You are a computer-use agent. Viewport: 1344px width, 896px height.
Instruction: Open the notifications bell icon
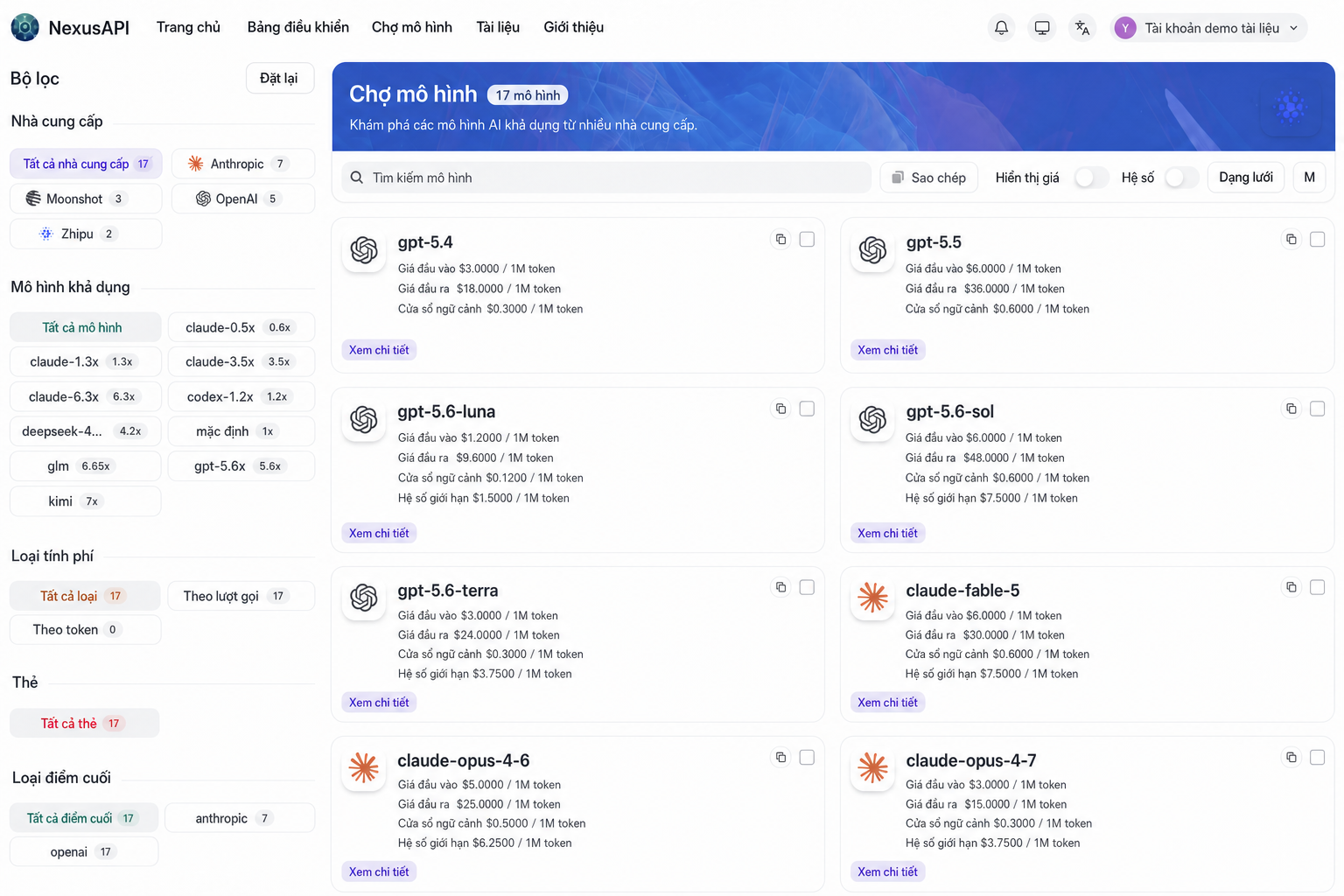[1001, 28]
